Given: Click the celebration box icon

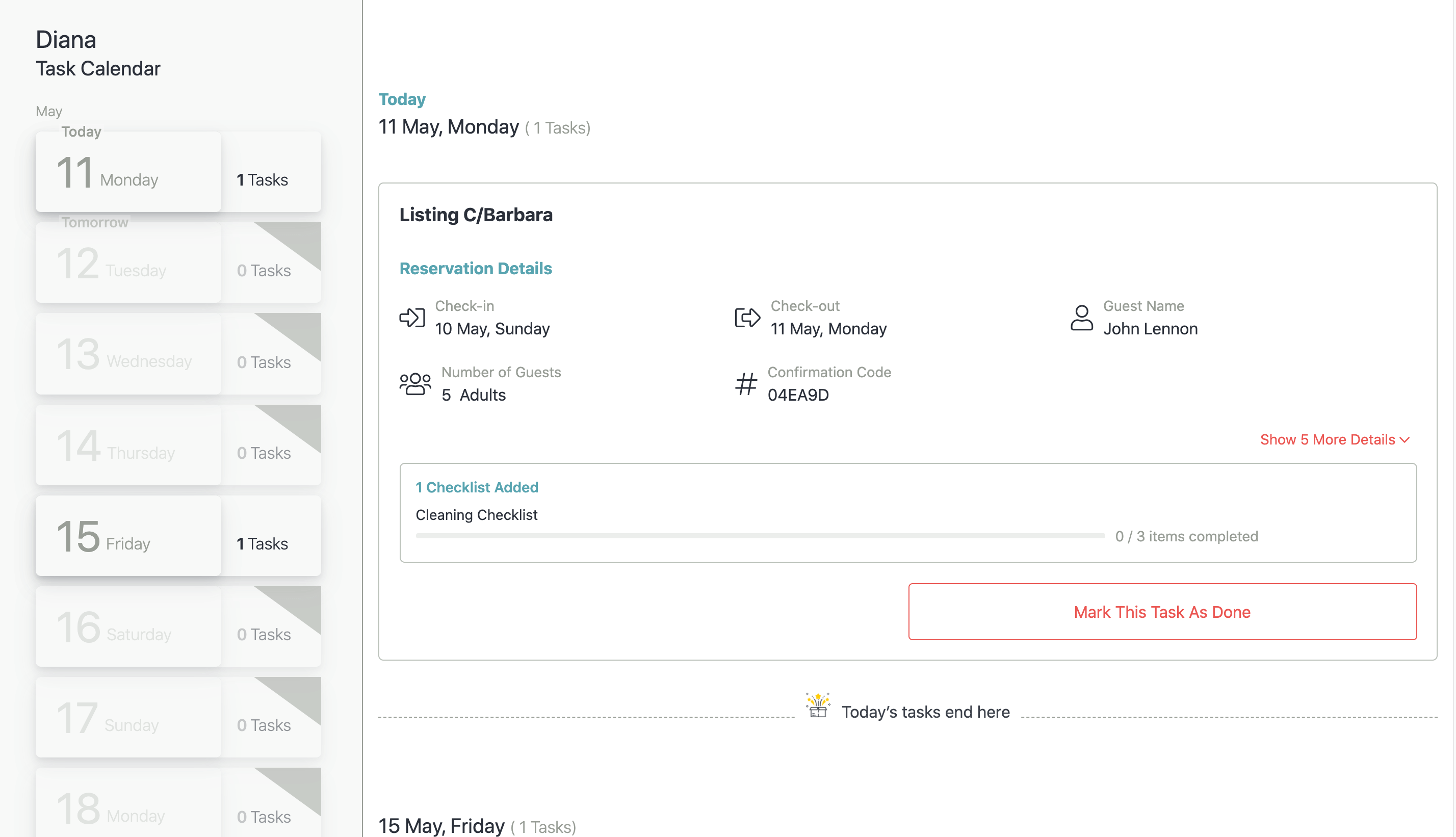Looking at the screenshot, I should coord(817,705).
